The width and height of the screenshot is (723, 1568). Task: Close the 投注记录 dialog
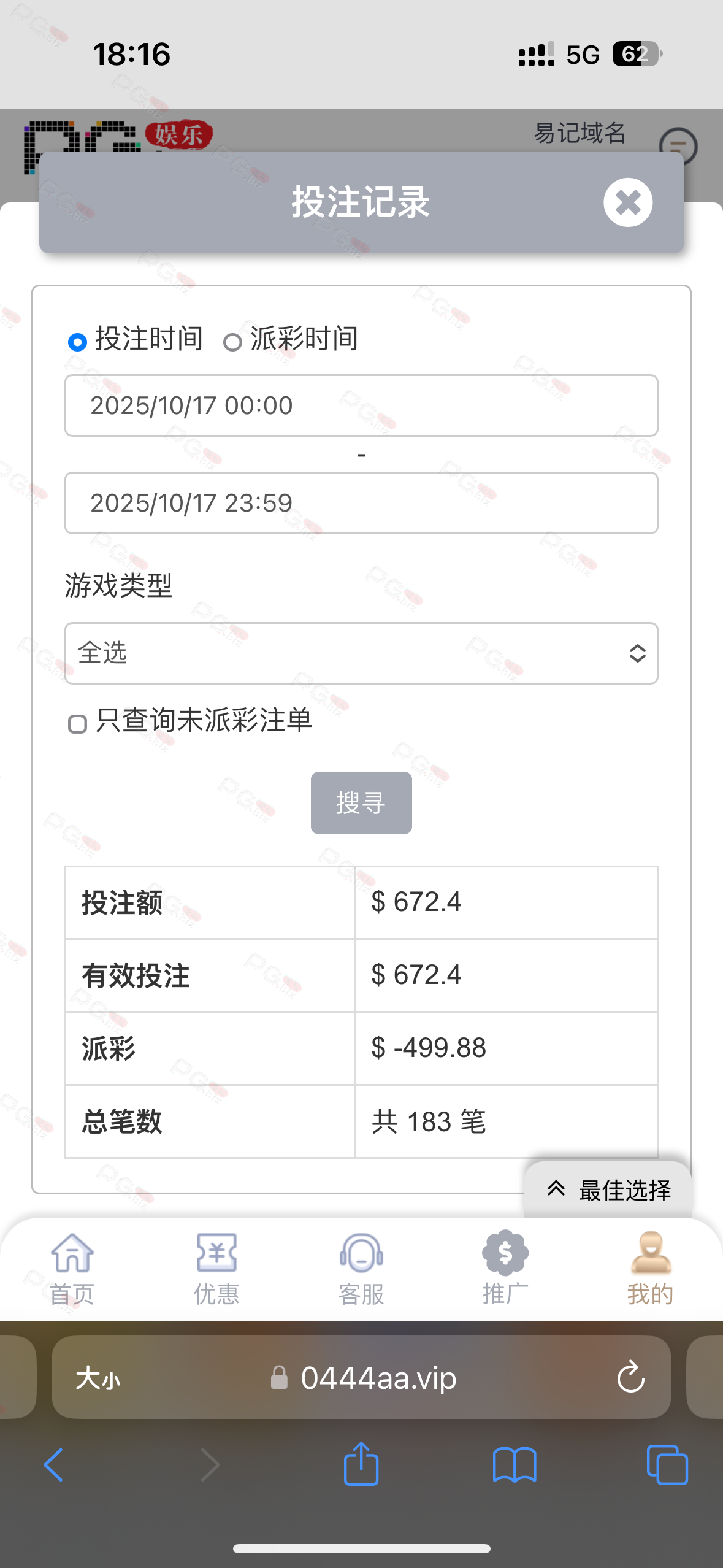point(627,202)
